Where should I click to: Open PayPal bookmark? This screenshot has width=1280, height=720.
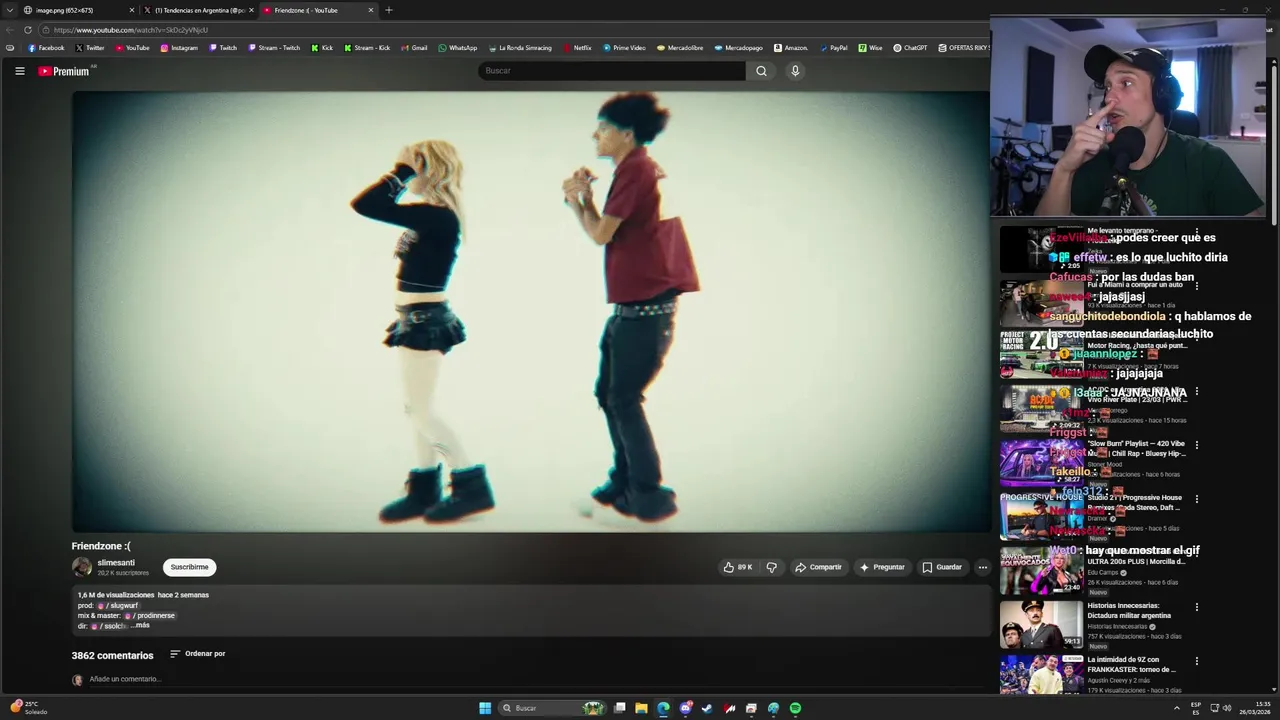833,48
